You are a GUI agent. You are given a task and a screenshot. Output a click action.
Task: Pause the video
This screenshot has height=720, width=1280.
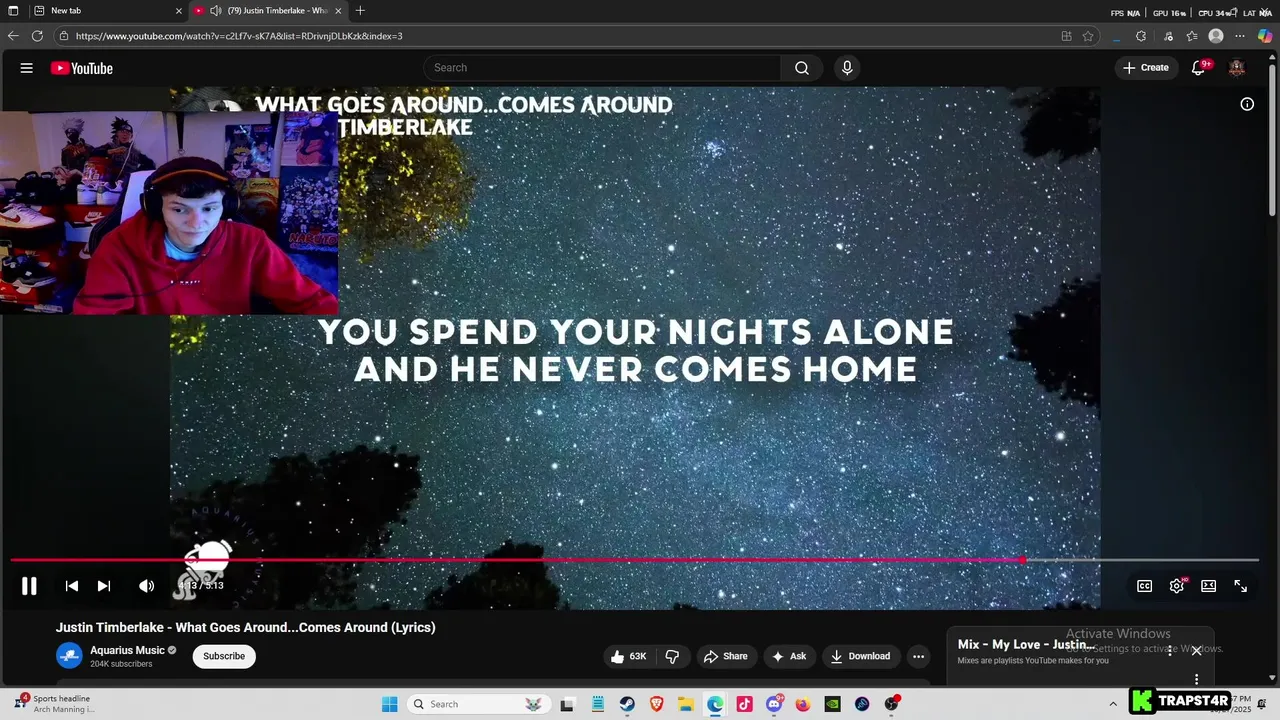29,586
